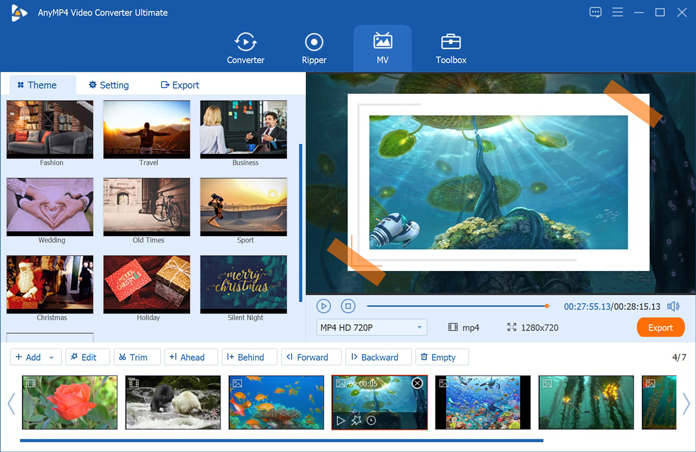Remove the selected clip with X icon
Image resolution: width=696 pixels, height=452 pixels.
417,383
